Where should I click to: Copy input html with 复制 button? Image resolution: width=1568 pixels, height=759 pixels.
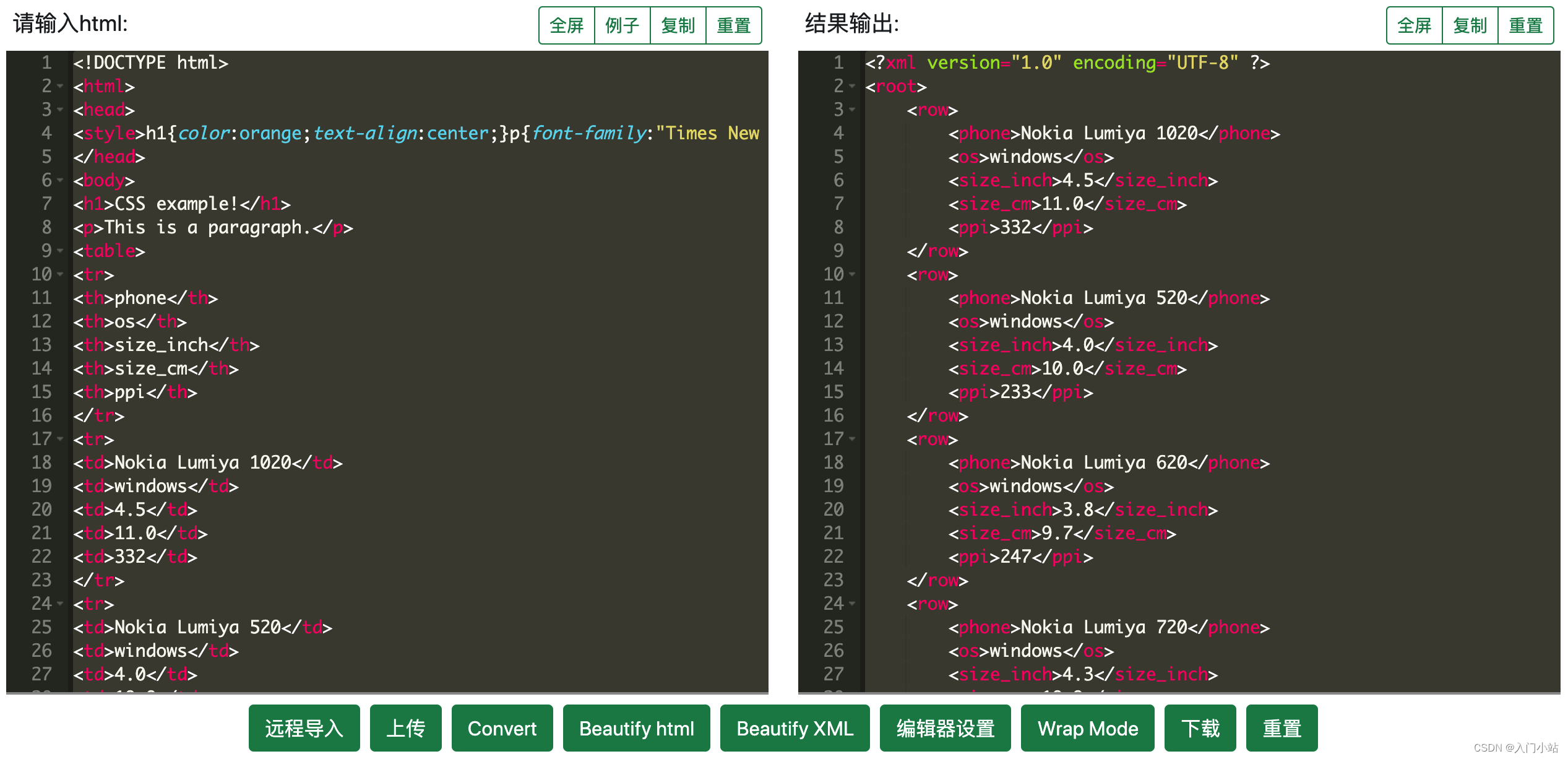[x=678, y=25]
